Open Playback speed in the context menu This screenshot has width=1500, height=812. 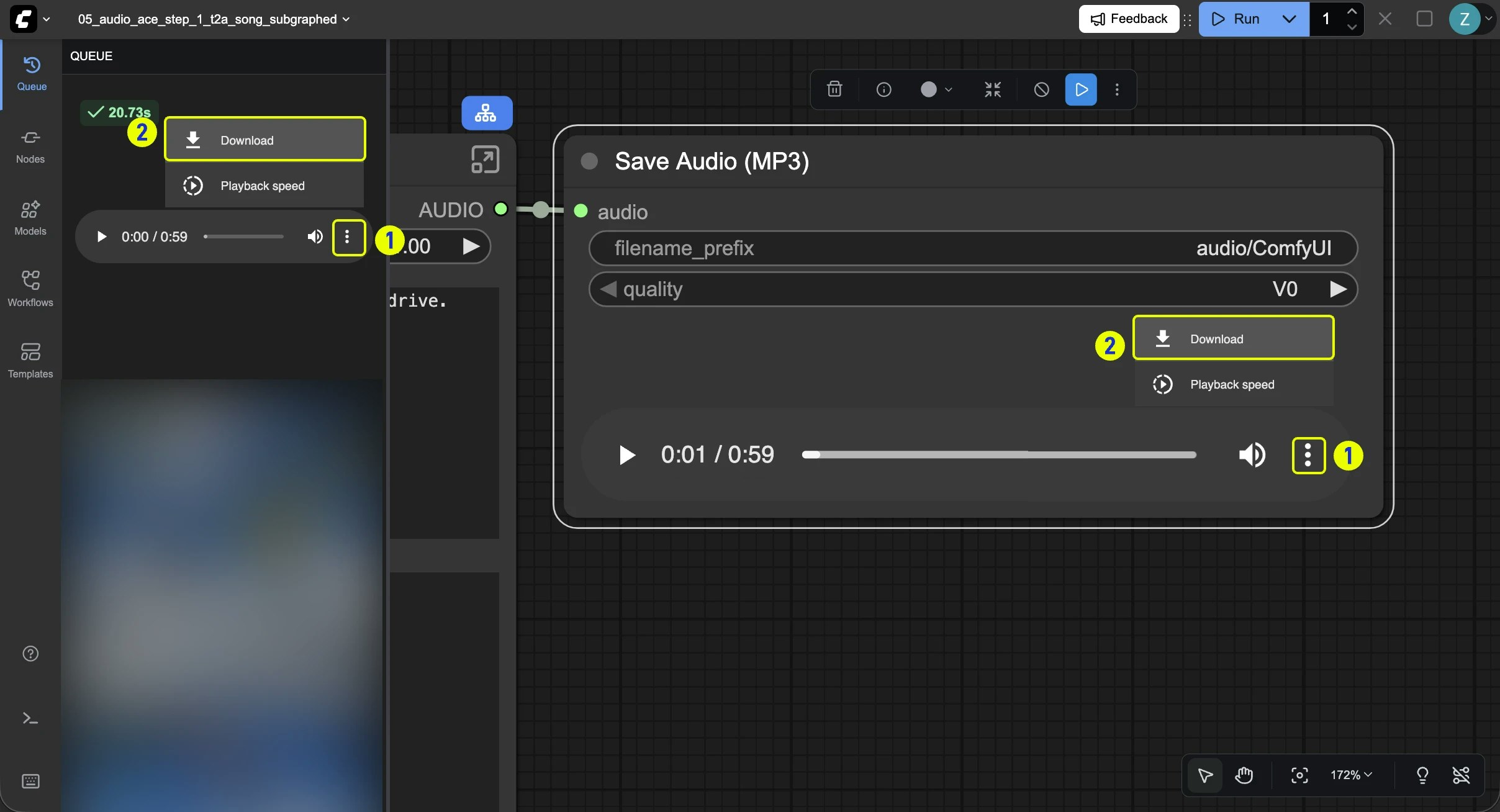tap(1233, 384)
